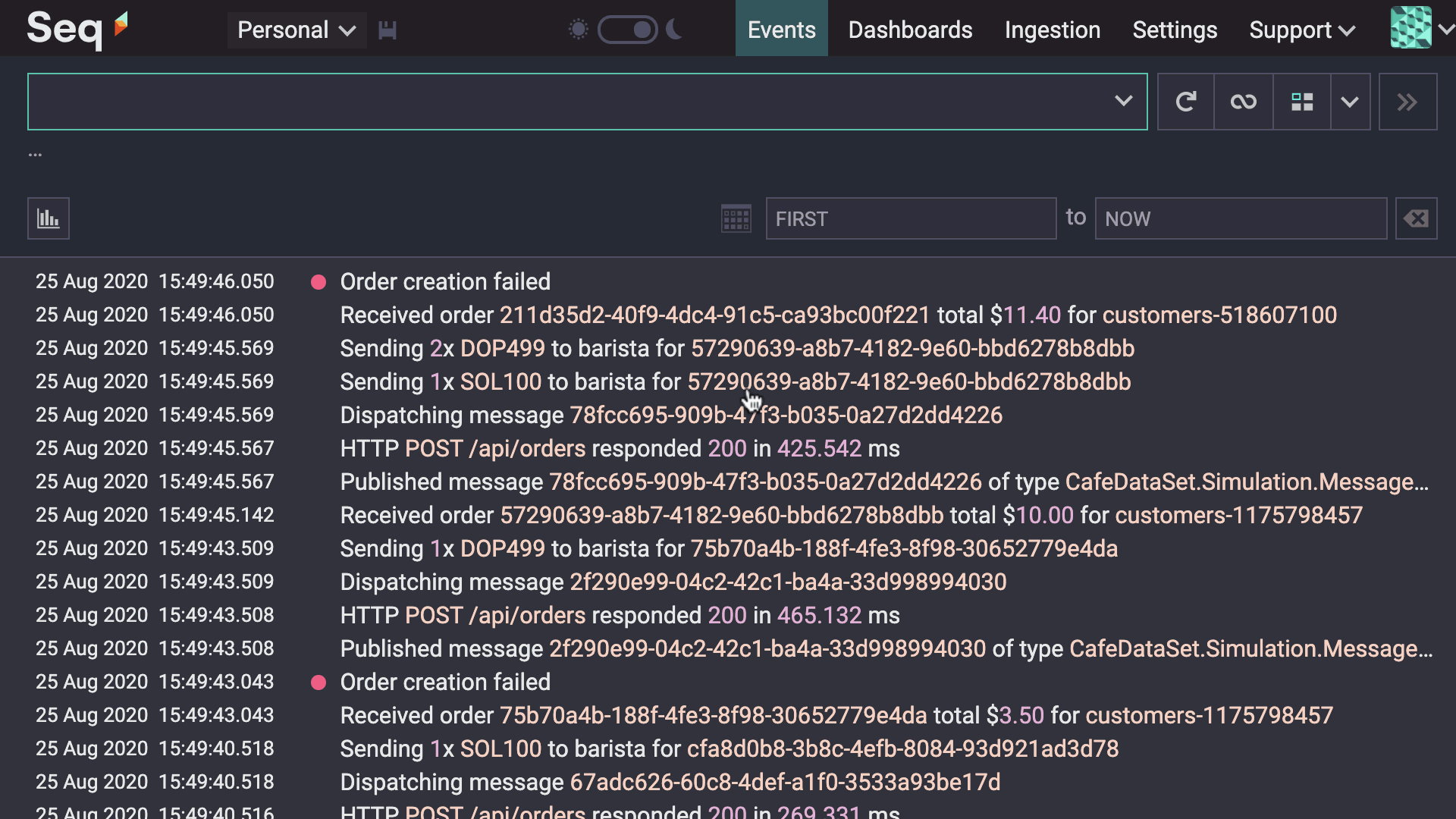Click the NOW end date field
1456x819 pixels.
point(1241,218)
